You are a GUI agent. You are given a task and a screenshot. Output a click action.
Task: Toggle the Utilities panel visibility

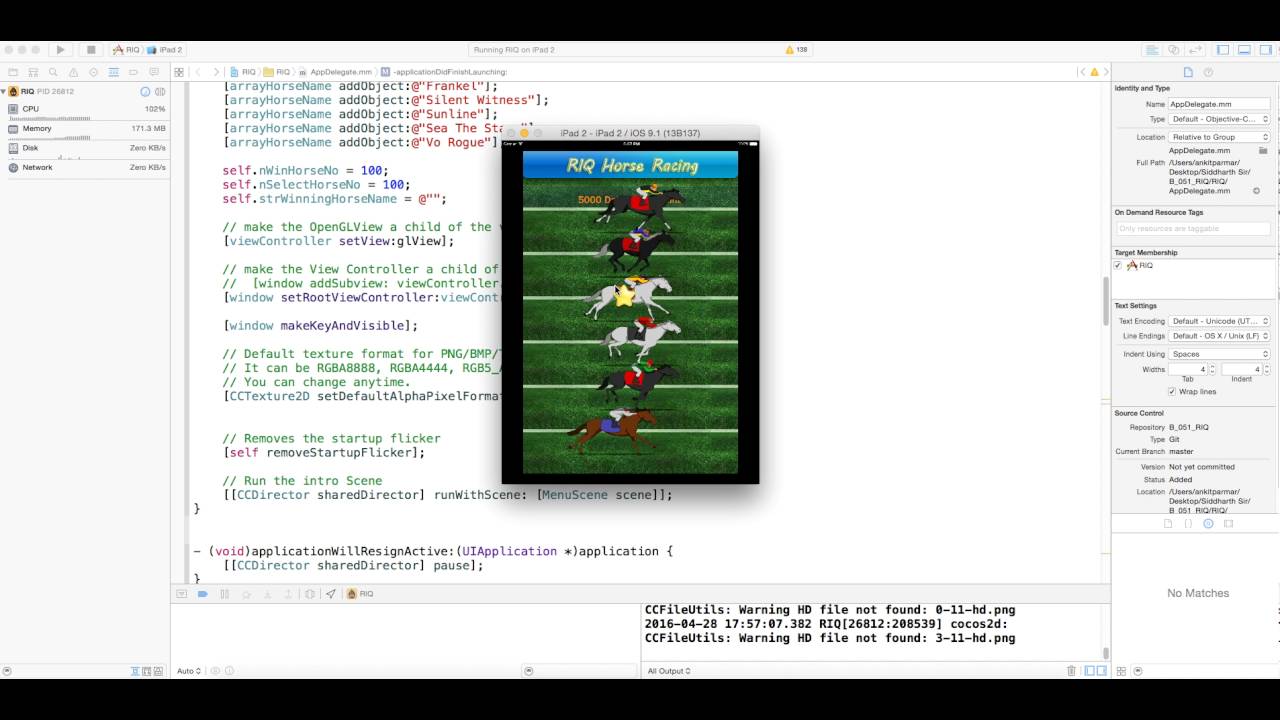click(x=1267, y=50)
